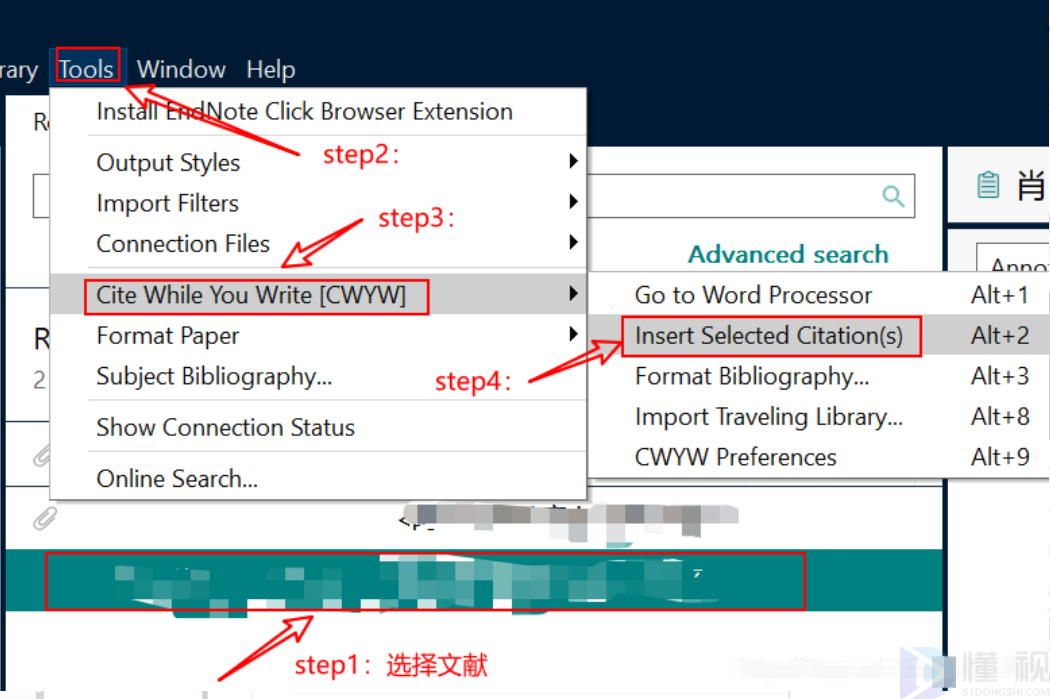Open the Import Filters submenu
This screenshot has width=1050, height=699.
tap(167, 203)
